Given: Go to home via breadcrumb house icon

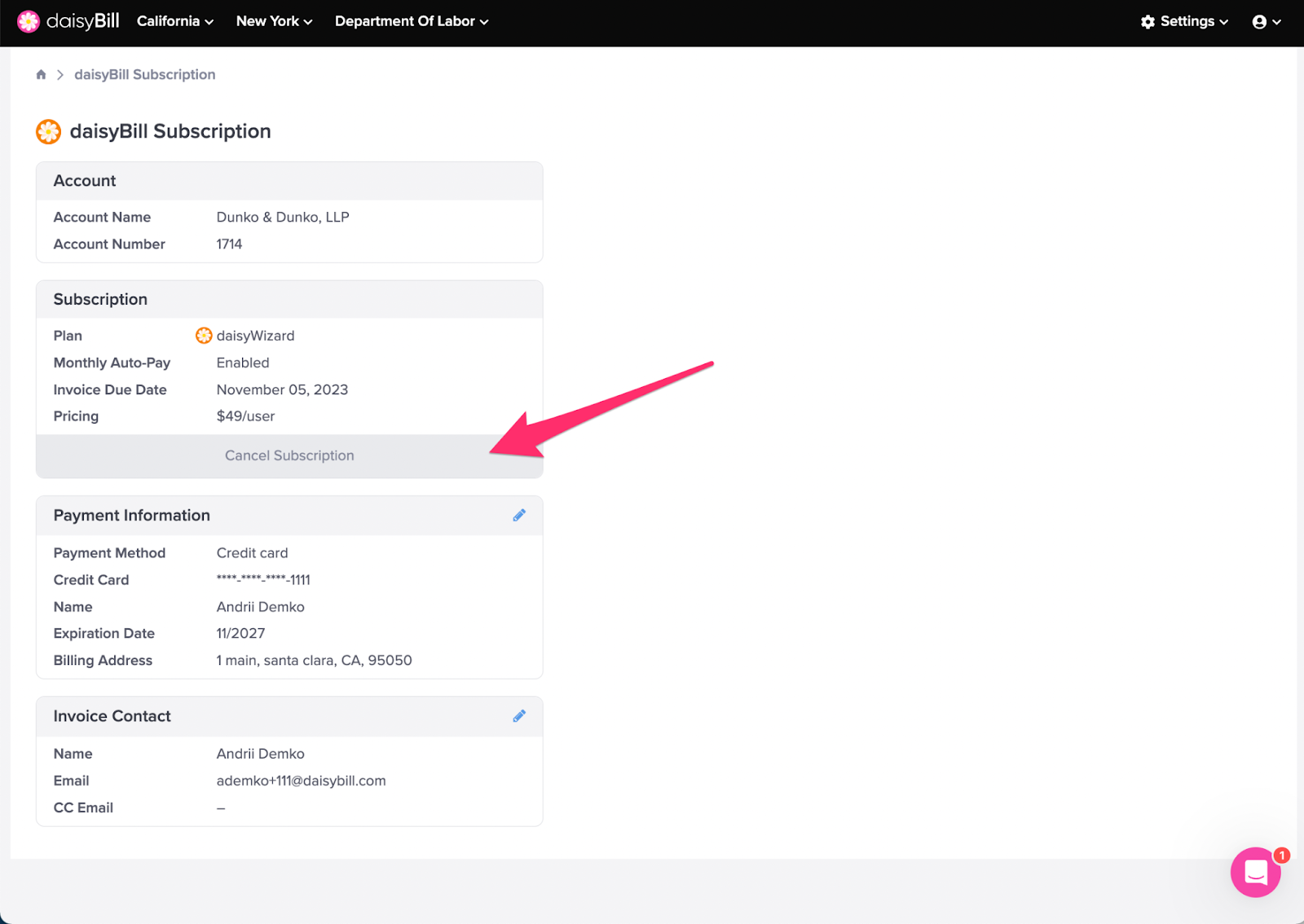Looking at the screenshot, I should 41,74.
